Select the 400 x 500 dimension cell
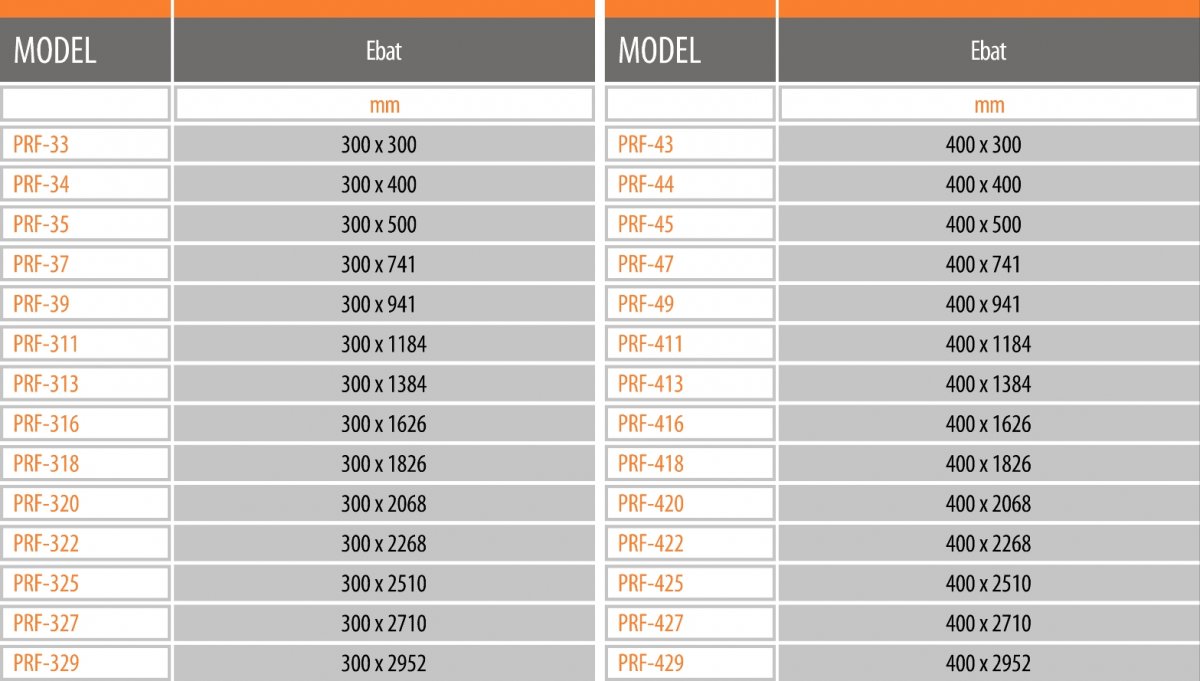Image resolution: width=1200 pixels, height=681 pixels. click(988, 224)
